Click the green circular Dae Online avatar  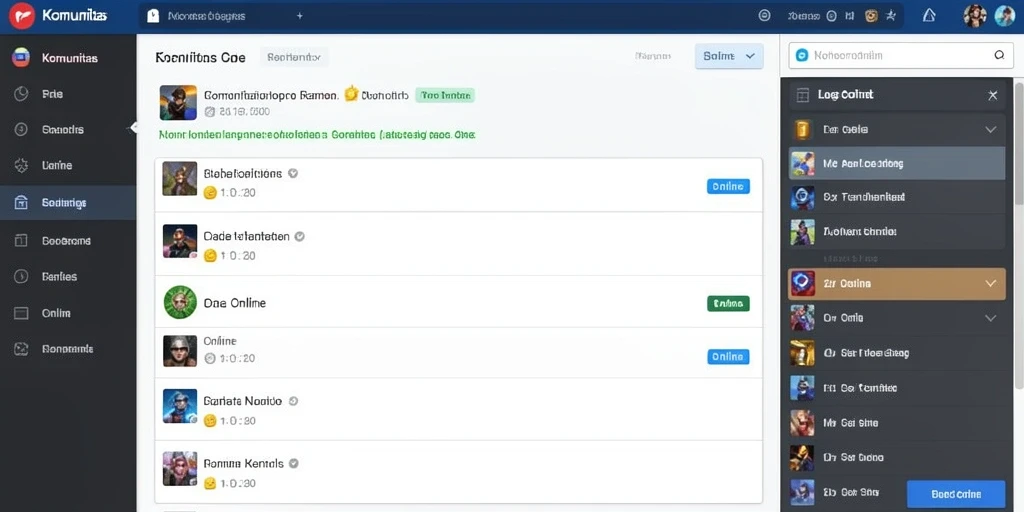click(180, 302)
